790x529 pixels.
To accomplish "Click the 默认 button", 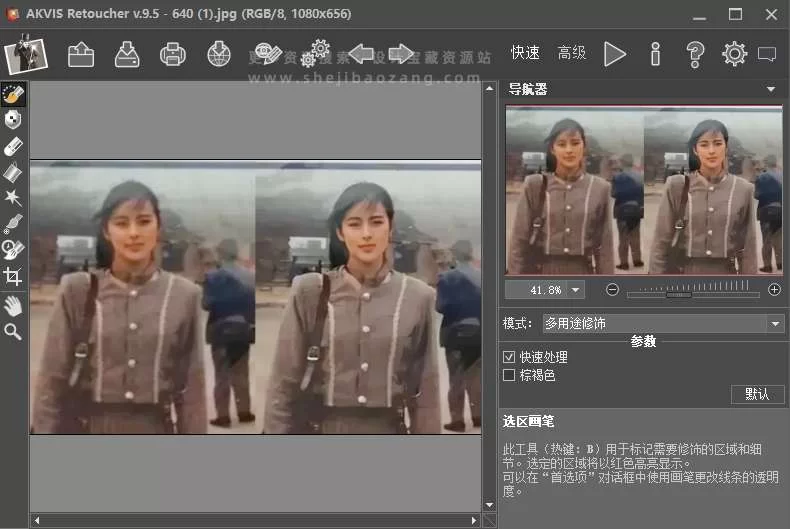I will coord(757,394).
